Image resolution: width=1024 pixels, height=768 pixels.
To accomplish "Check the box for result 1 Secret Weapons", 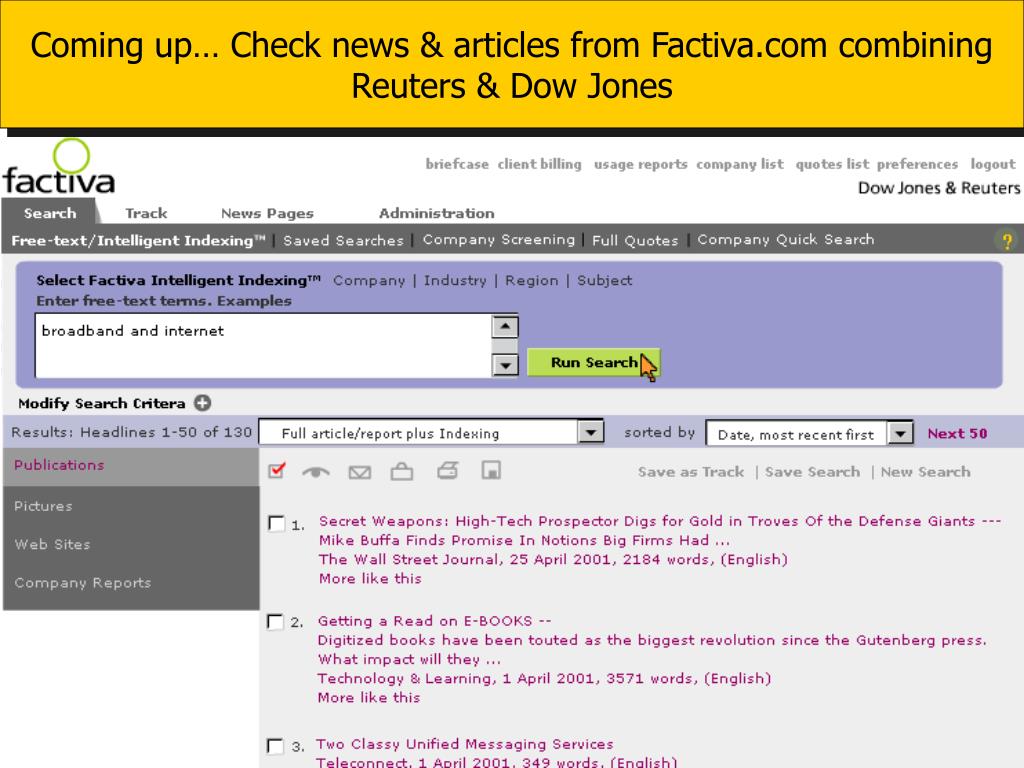I will click(277, 524).
